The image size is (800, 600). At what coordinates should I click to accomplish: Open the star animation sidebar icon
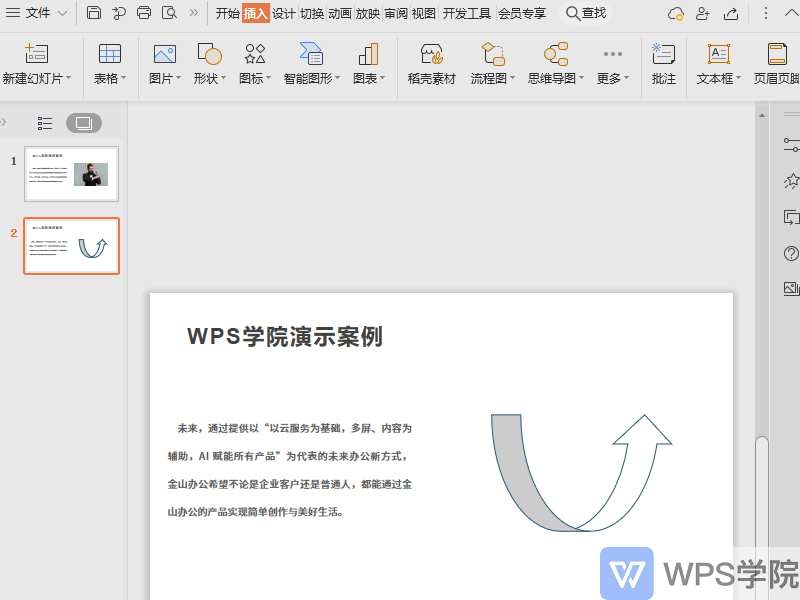[791, 181]
